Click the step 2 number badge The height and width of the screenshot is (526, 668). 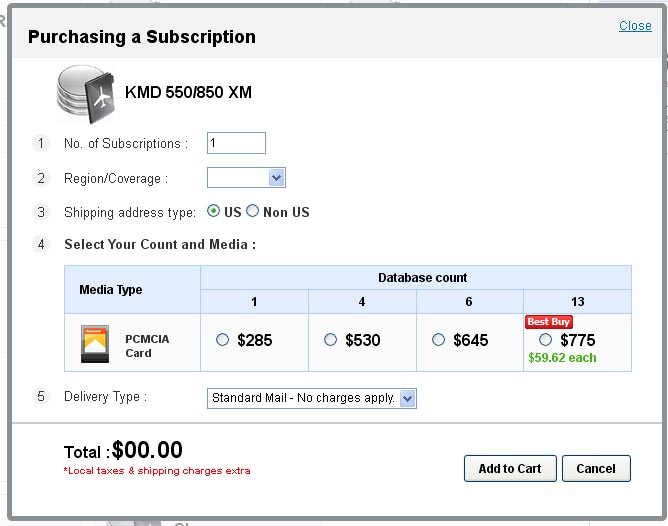coord(41,178)
